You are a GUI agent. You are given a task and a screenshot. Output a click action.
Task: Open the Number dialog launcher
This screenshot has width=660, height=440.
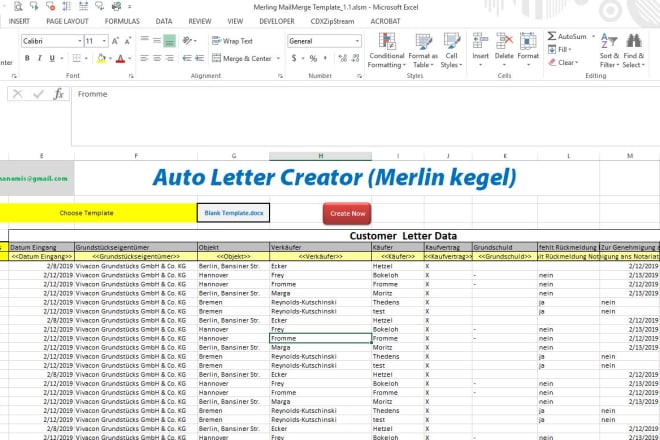coord(359,76)
